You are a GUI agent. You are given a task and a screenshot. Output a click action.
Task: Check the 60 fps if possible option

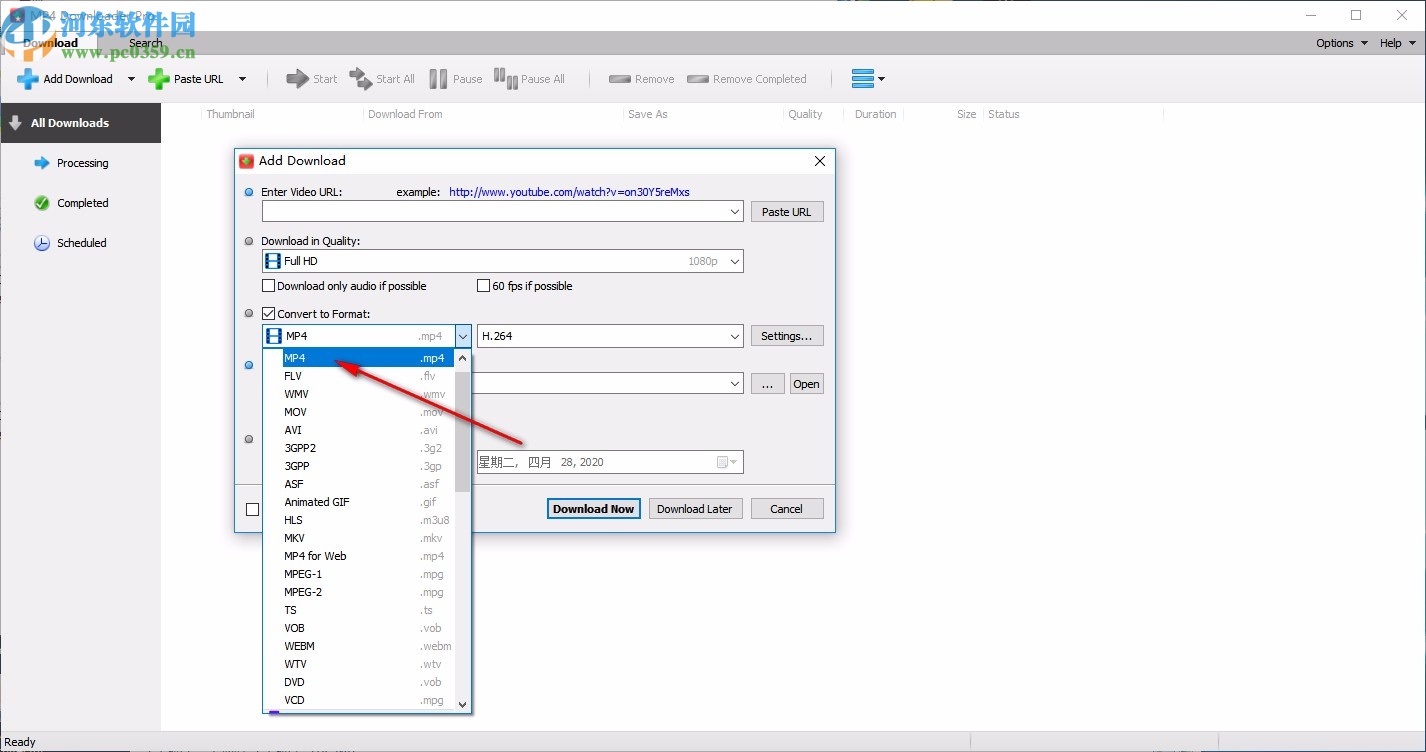(x=483, y=285)
